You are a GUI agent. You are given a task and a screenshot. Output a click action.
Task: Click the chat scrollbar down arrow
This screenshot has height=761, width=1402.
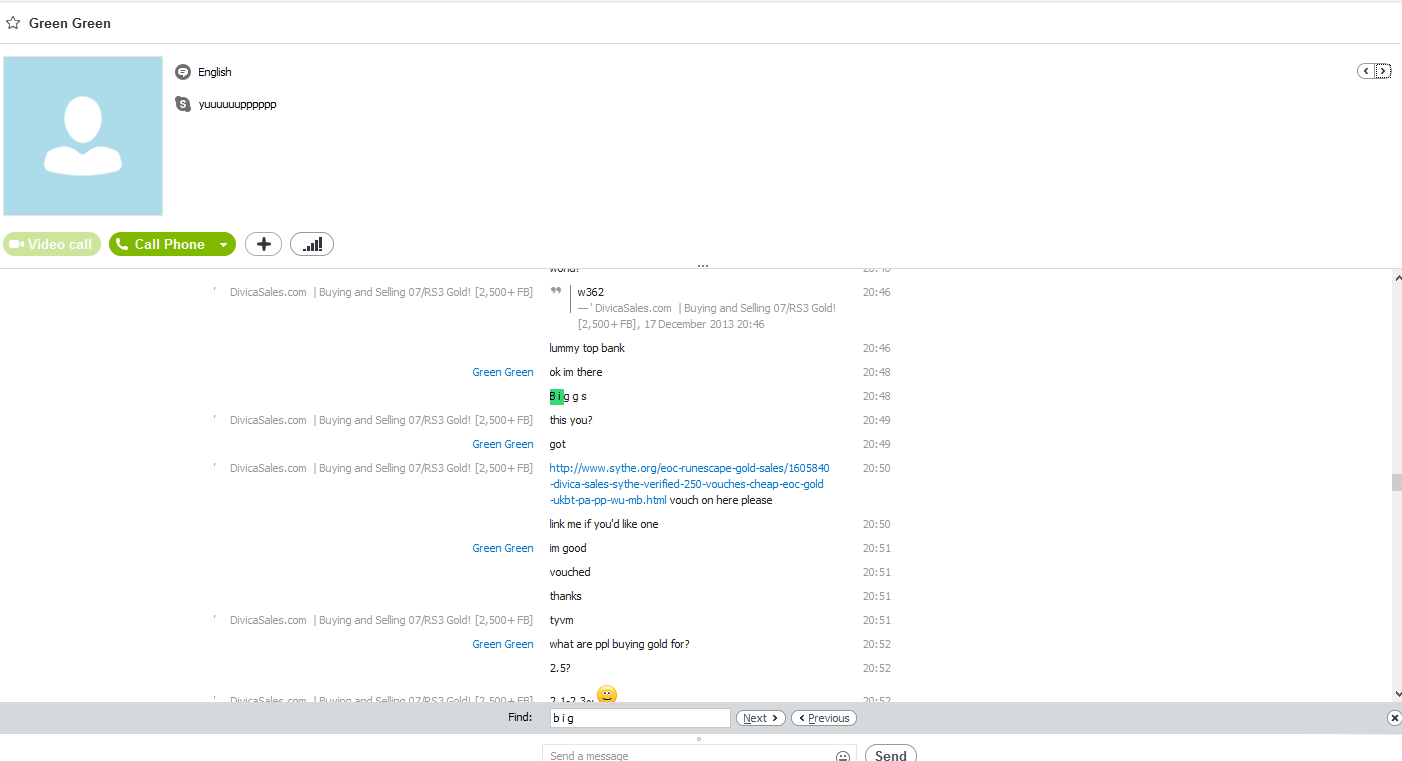(1396, 693)
